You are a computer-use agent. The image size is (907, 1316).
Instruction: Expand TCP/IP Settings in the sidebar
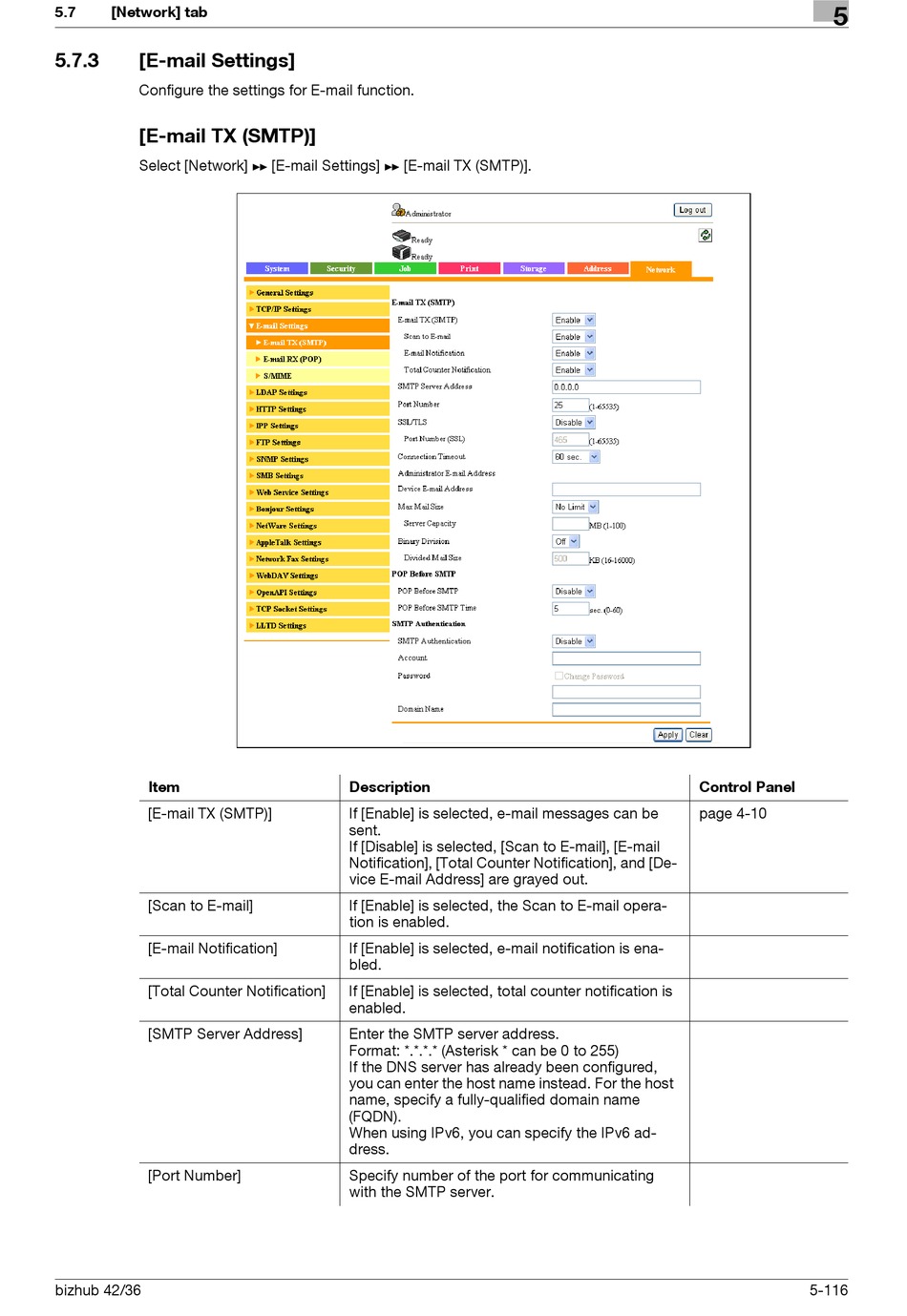click(x=317, y=309)
